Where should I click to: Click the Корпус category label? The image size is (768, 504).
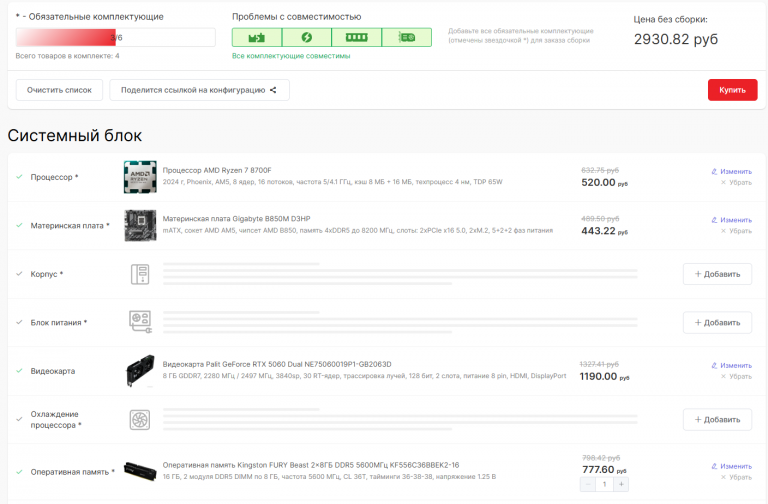point(47,274)
